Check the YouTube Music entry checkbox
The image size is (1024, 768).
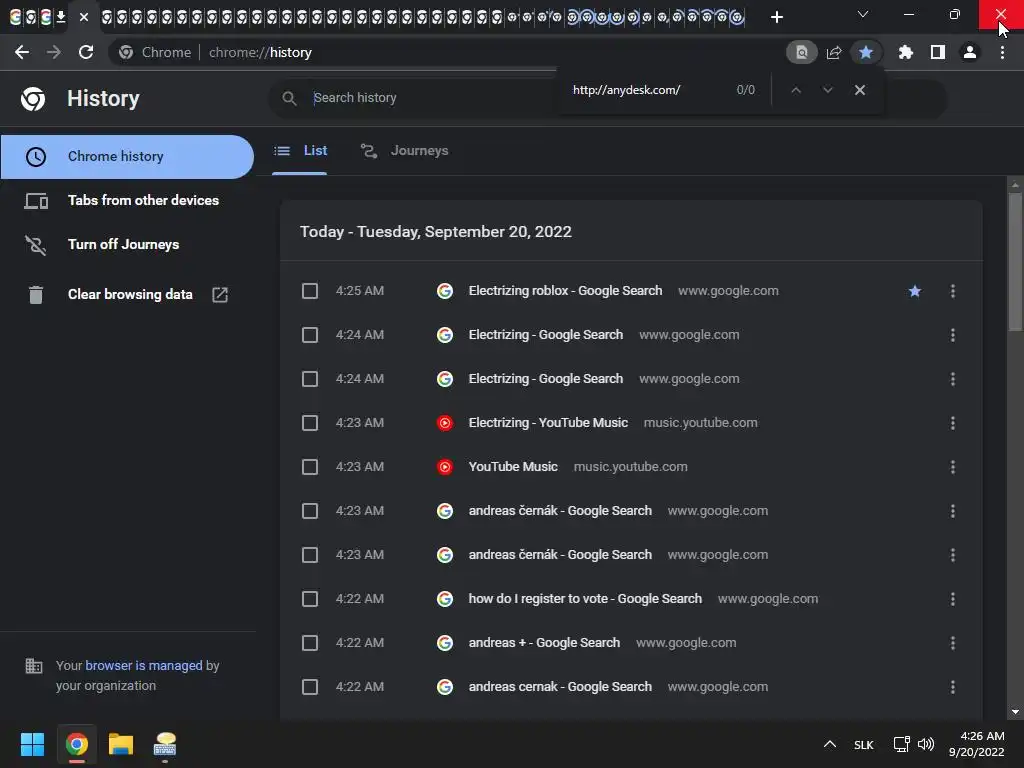coord(310,467)
